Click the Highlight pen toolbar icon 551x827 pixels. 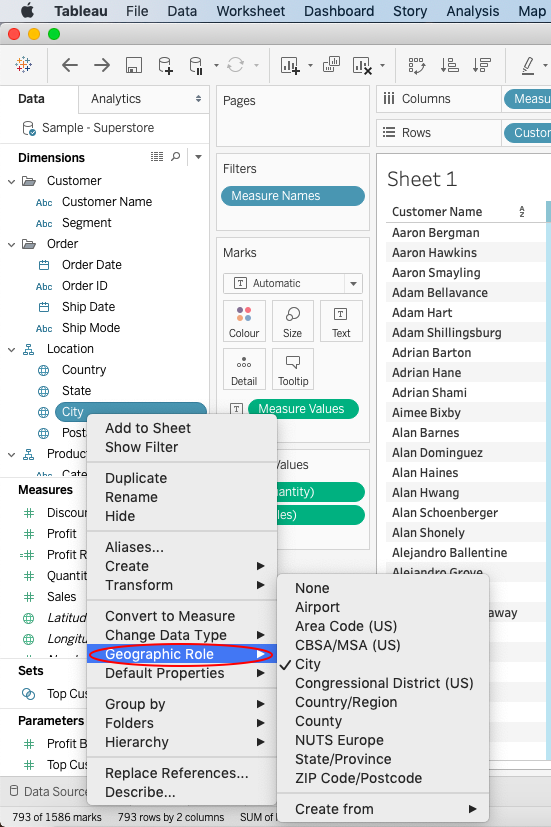[528, 65]
